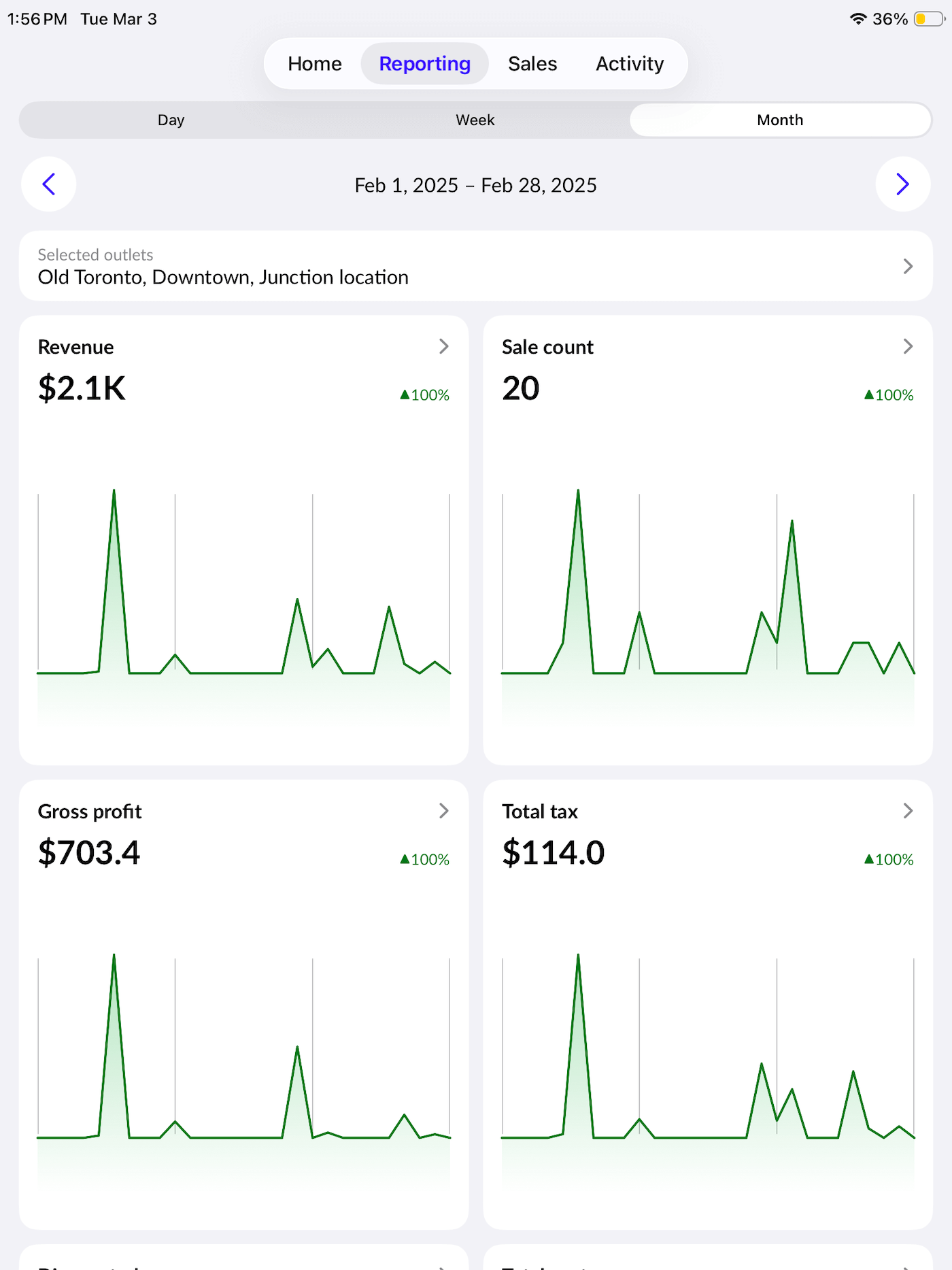Tap Sale count 100% growth indicator
The width and height of the screenshot is (952, 1270).
pos(888,395)
